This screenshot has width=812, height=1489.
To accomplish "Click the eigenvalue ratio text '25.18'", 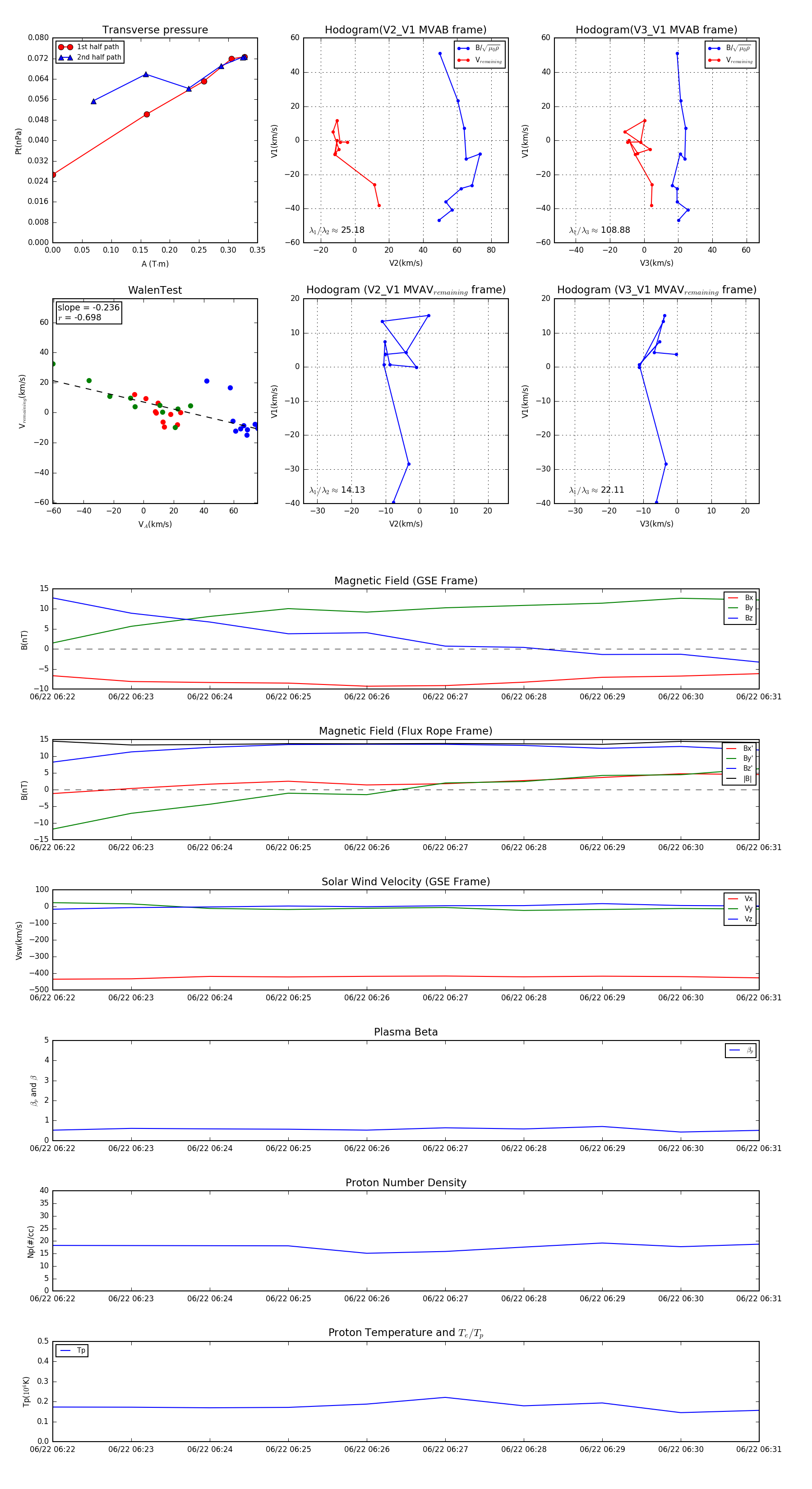I will pos(352,230).
